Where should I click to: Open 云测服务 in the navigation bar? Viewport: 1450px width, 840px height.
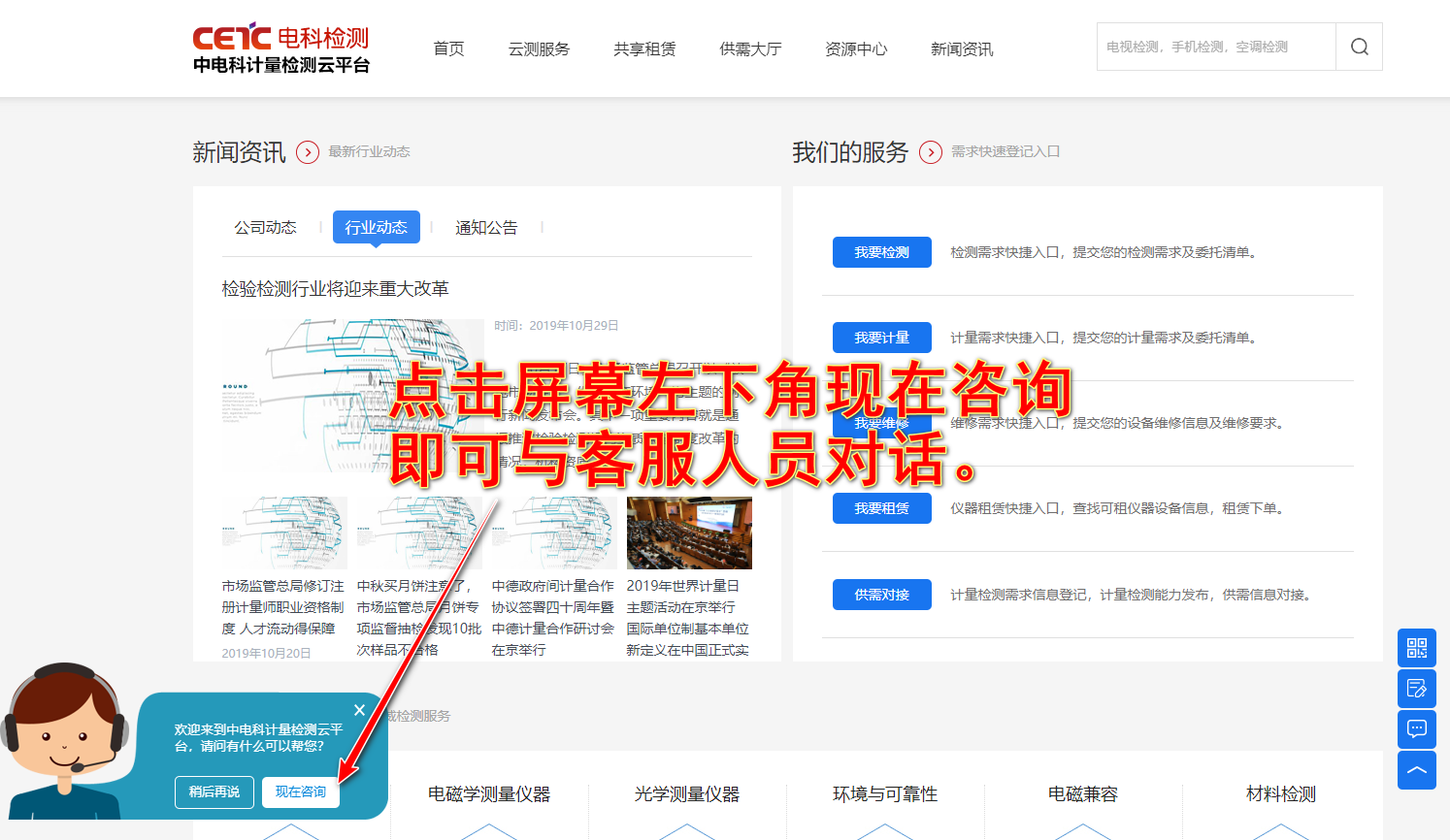click(539, 48)
